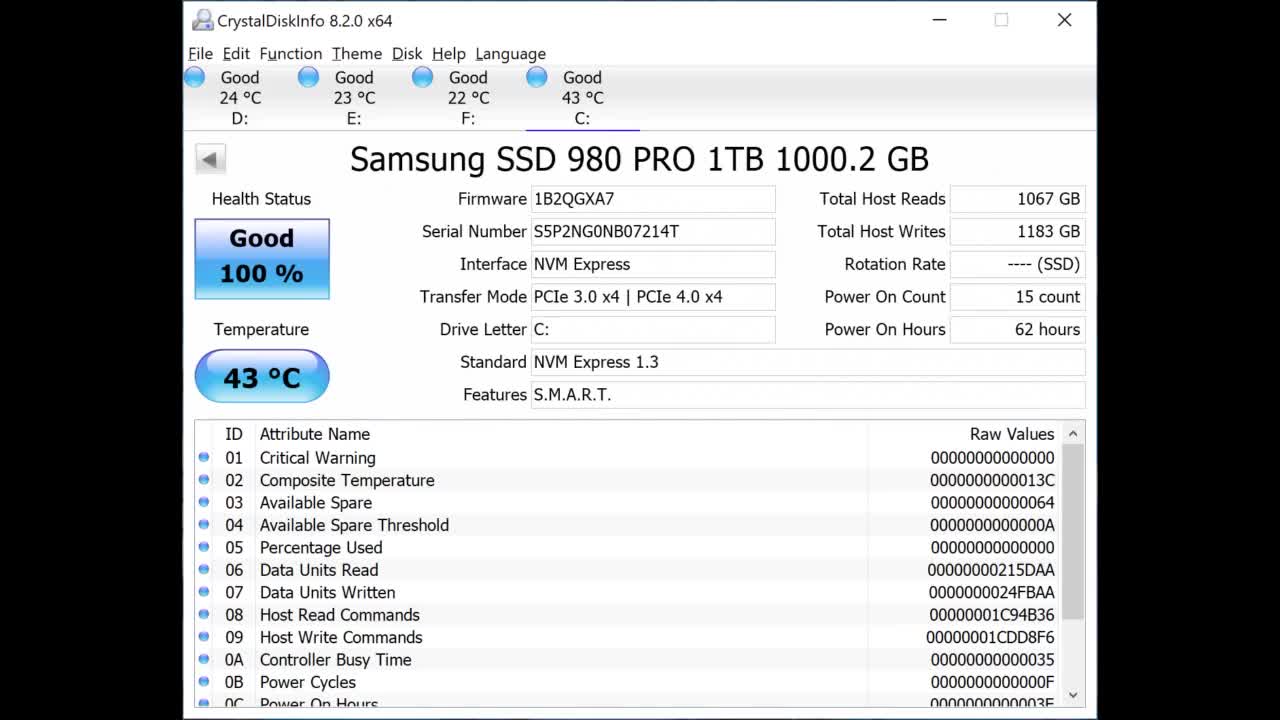Select disk E: at 23 °C
1280x720 pixels.
pos(354,98)
